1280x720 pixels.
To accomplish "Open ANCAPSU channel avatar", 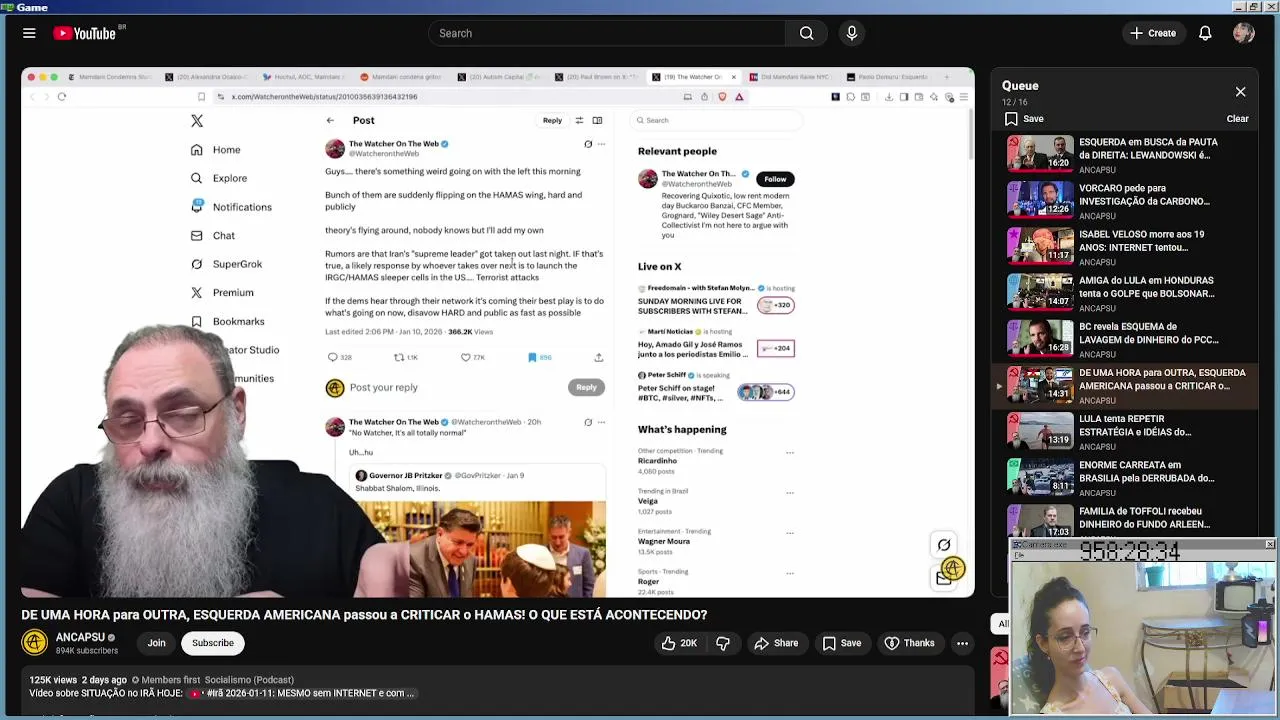I will point(35,643).
